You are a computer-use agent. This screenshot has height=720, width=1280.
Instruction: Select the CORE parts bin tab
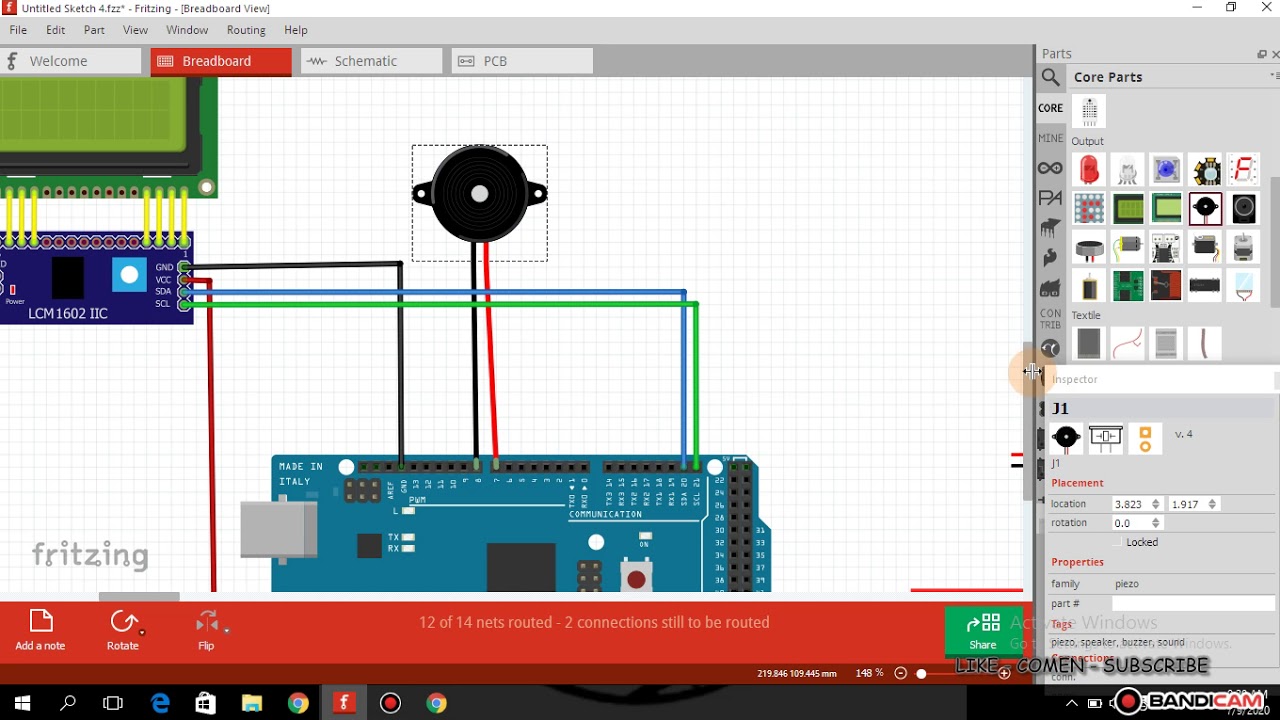[x=1050, y=108]
